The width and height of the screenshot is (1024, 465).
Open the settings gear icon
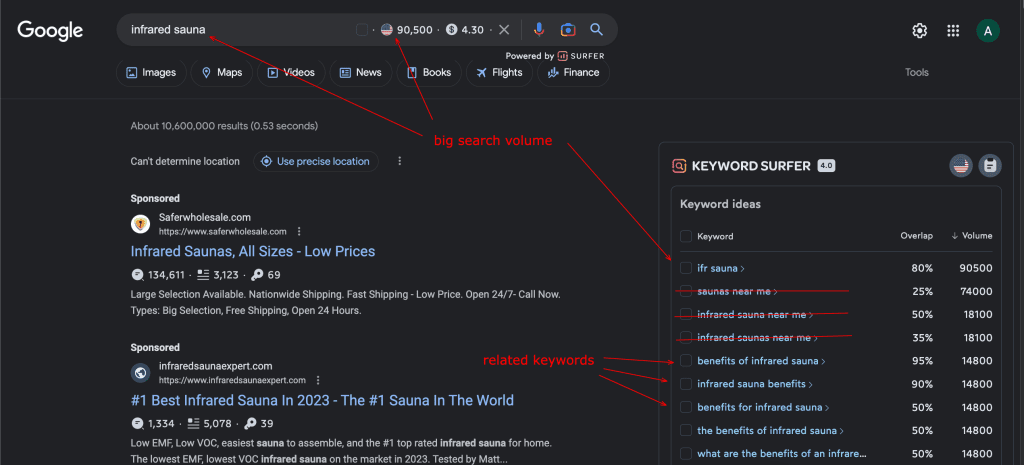(920, 31)
